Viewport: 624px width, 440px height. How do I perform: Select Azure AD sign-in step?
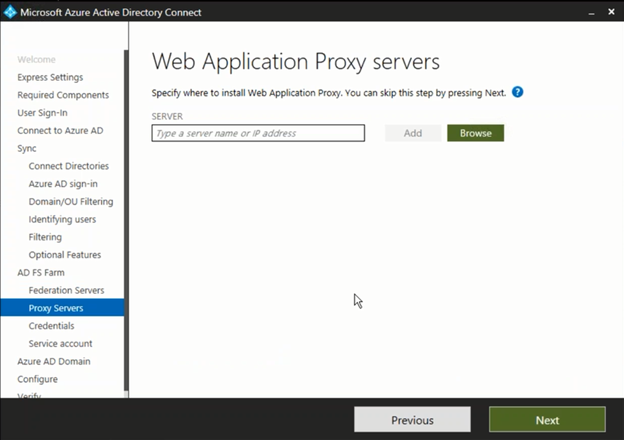click(63, 184)
